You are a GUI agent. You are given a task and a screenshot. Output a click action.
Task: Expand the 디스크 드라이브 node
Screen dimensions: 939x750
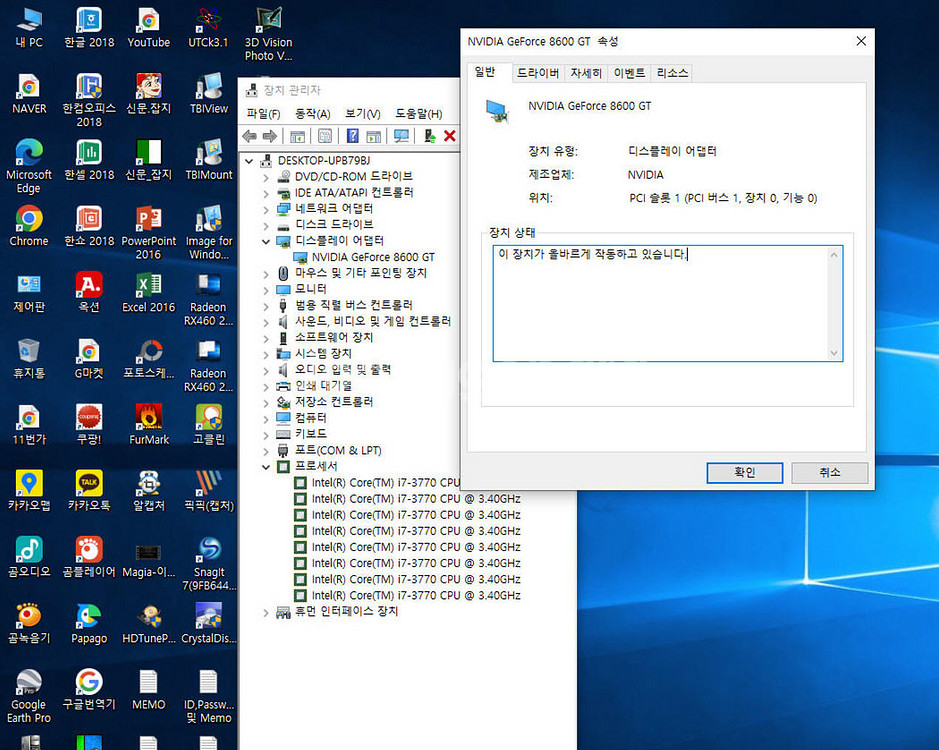point(266,226)
